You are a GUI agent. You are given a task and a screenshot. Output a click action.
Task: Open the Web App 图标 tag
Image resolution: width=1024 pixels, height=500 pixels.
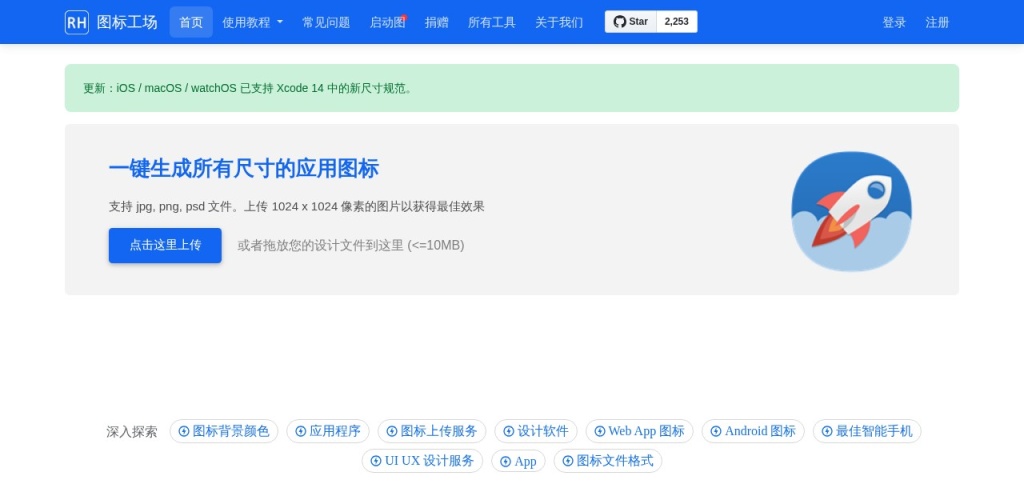click(x=639, y=431)
